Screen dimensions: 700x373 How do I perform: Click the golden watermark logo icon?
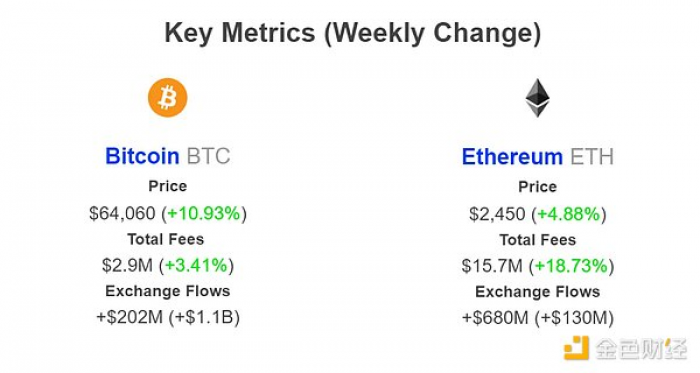coord(576,348)
